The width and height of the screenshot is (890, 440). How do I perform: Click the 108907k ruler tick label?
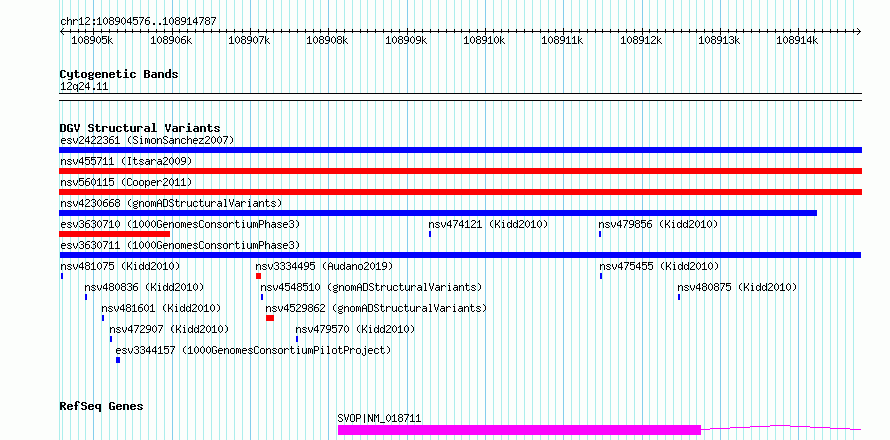[x=249, y=40]
